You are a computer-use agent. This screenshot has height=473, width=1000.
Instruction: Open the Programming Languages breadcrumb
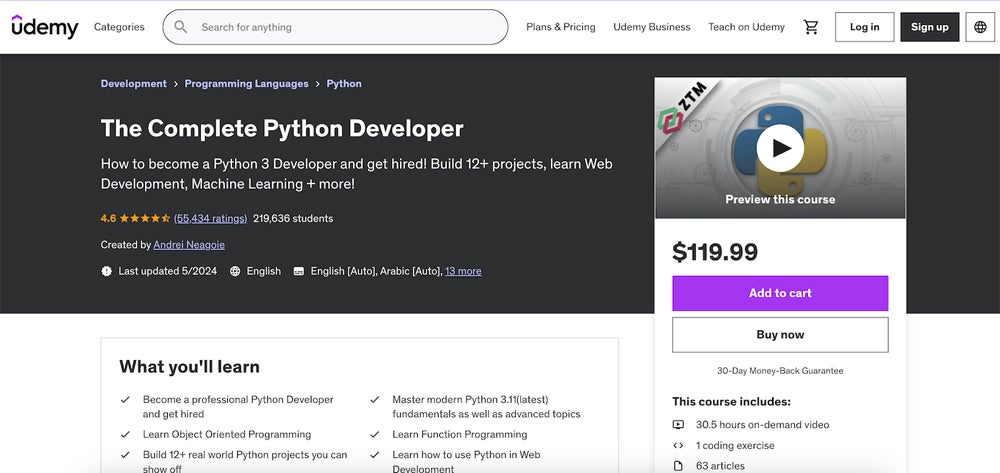(x=246, y=84)
